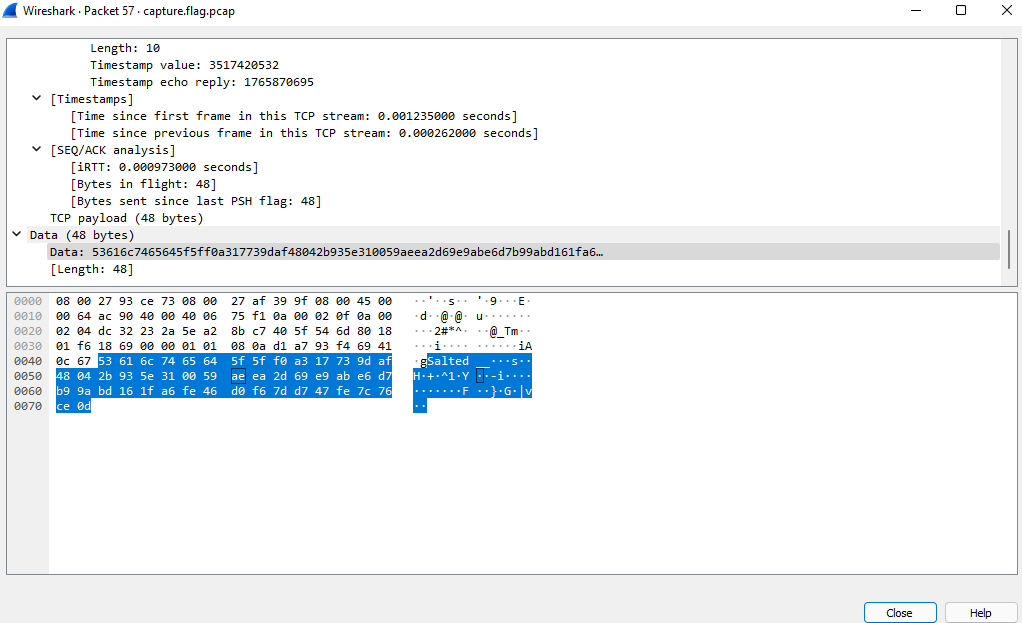Viewport: 1022px width, 623px height.
Task: Collapse the [SEQ/ACK analysis] tree section
Action: [36, 149]
